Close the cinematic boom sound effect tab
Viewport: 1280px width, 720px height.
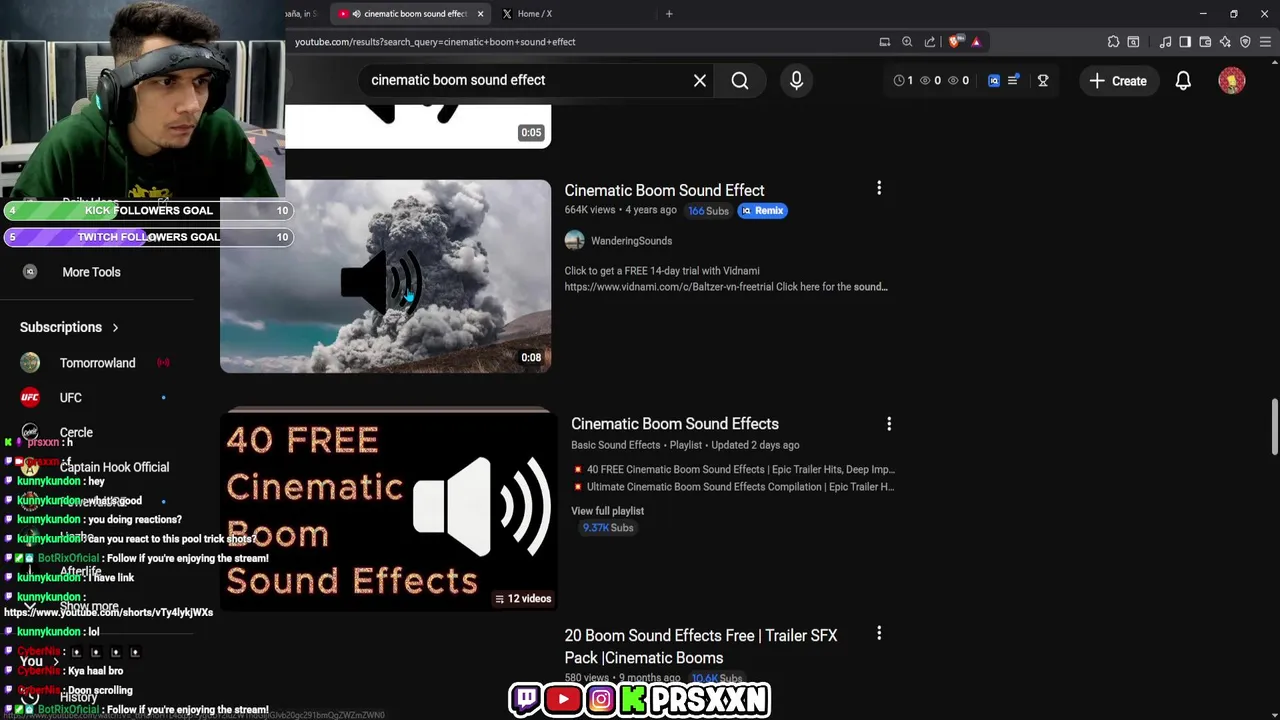coord(481,14)
